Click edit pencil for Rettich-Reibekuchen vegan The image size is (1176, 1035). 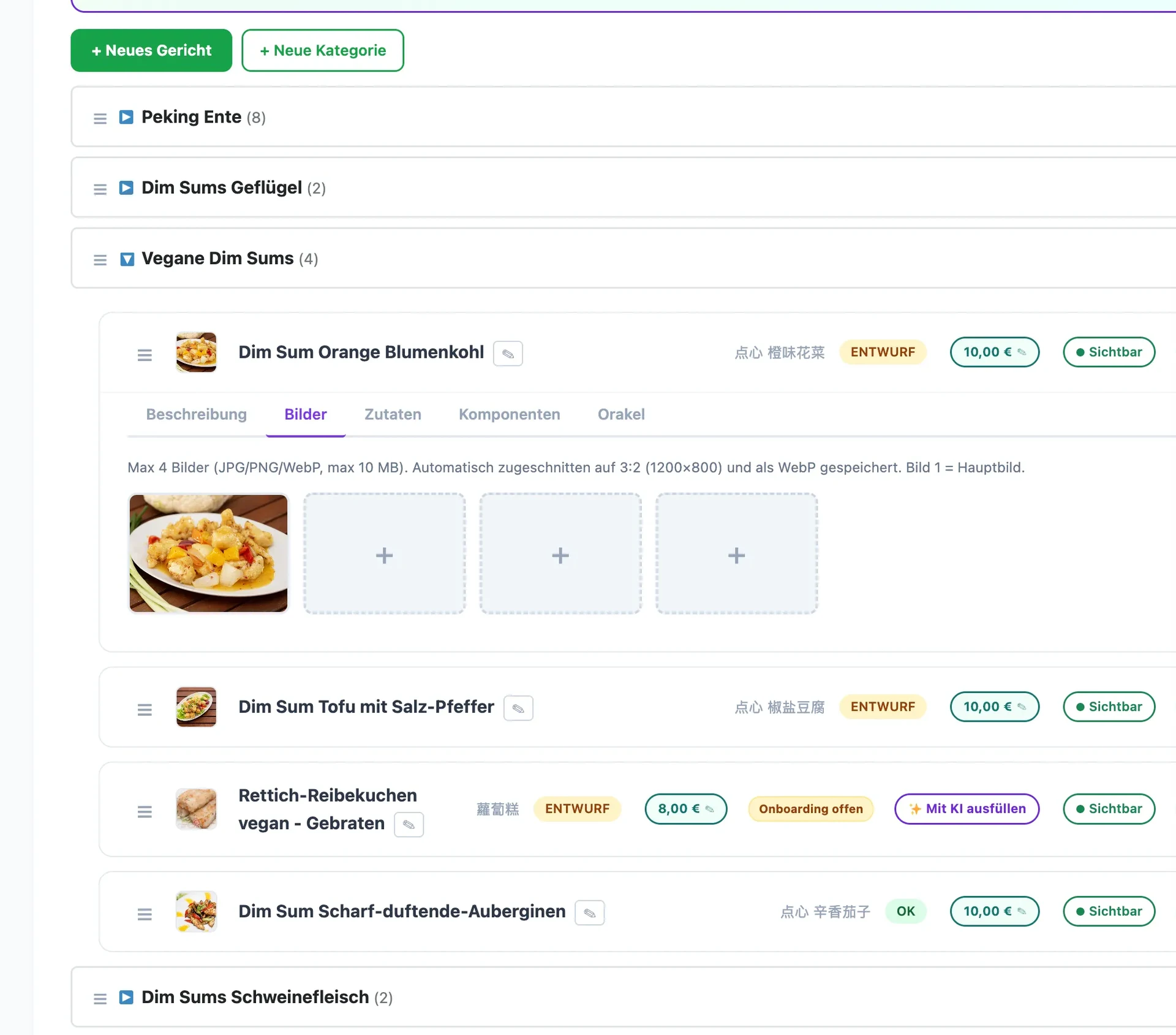[409, 825]
